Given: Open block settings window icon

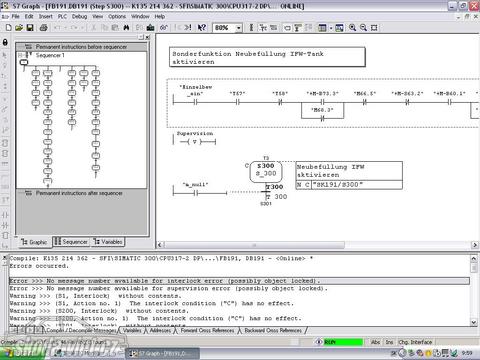Looking at the screenshot, I should tap(339, 28).
